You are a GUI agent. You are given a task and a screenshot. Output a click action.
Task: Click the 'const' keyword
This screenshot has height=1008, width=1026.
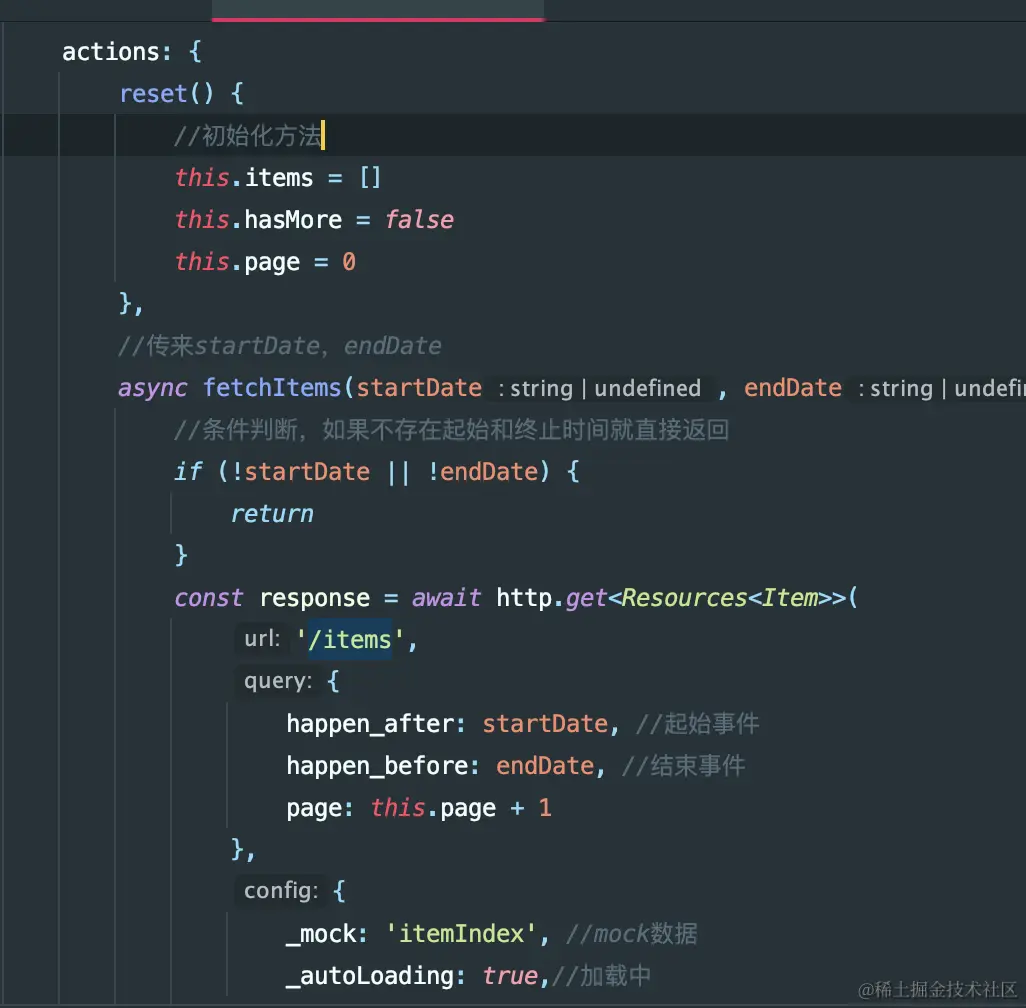[x=209, y=598]
